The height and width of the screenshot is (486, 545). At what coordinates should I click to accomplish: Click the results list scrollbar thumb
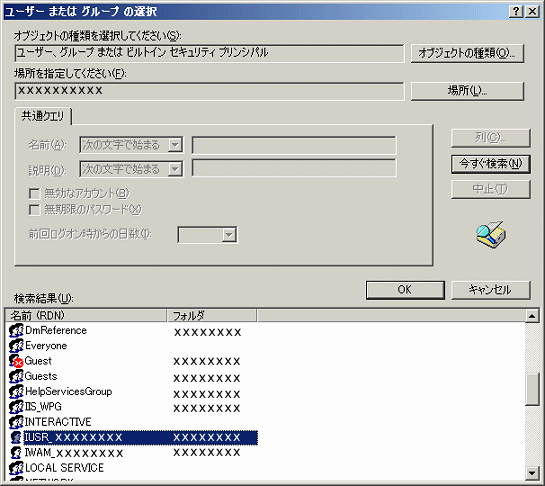point(532,389)
